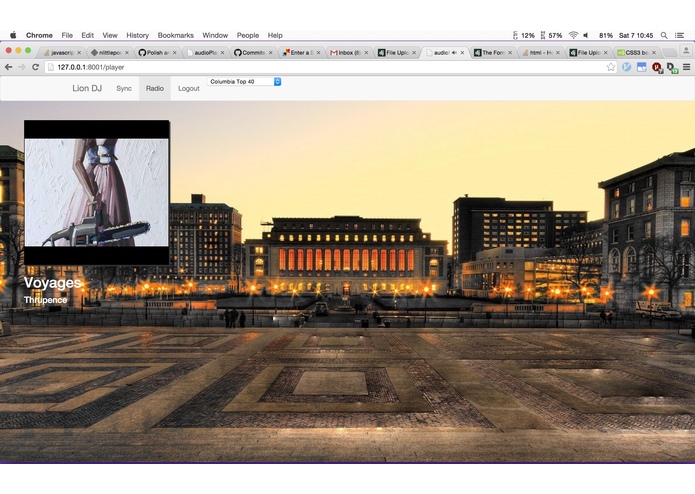Screen dimensions: 695x494
Task: Open the People menu
Action: (x=248, y=35)
